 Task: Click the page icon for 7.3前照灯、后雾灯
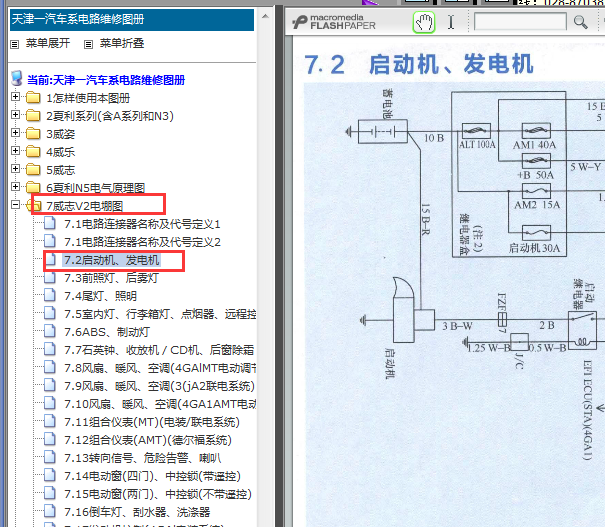(x=50, y=277)
